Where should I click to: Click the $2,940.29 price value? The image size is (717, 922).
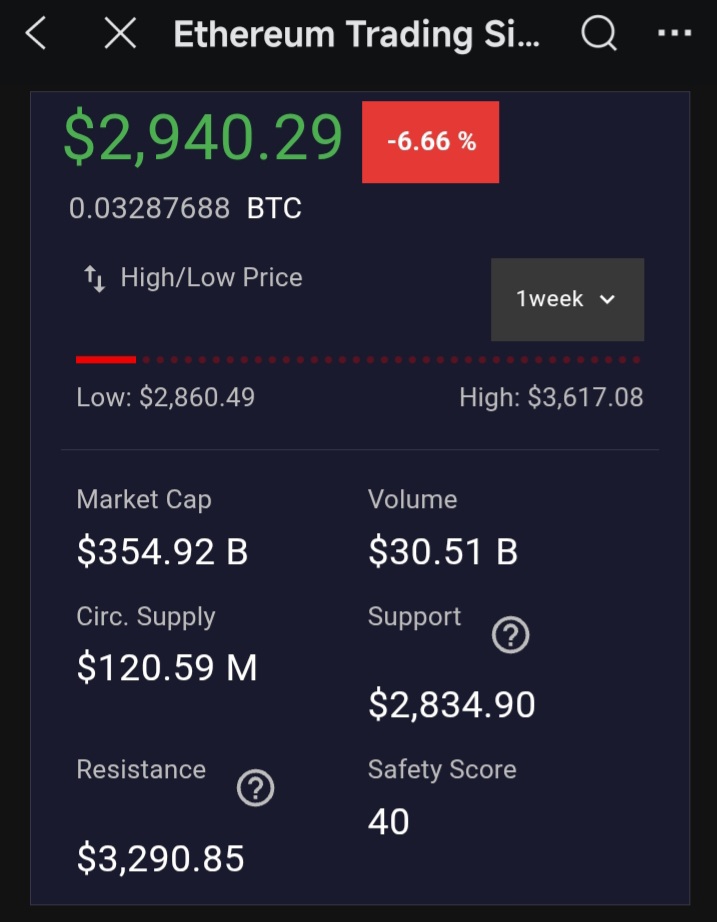click(204, 138)
